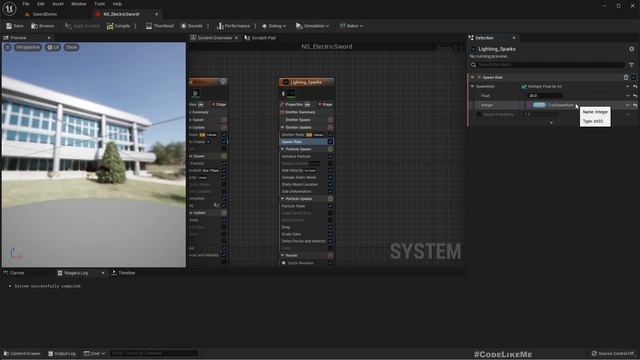Click Emitter Spawn add module icon
The height and width of the screenshot is (360, 640).
pos(330,120)
